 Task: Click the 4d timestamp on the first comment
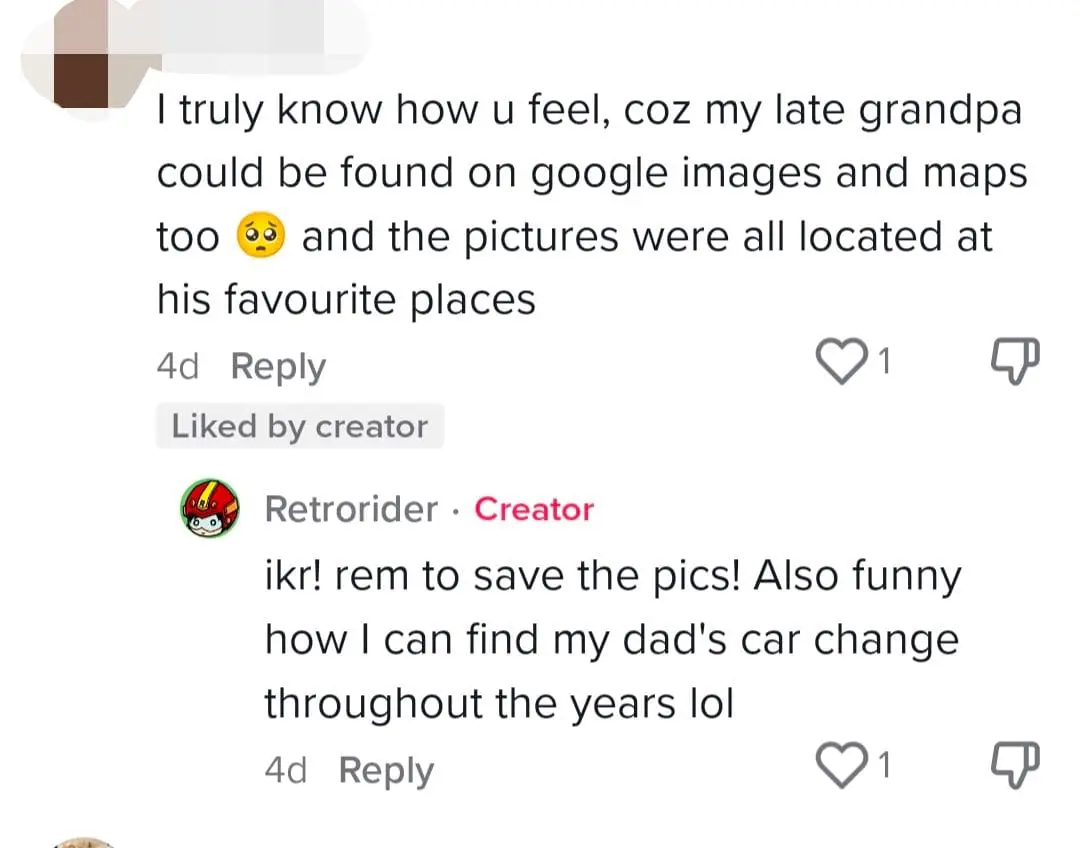[x=176, y=365]
